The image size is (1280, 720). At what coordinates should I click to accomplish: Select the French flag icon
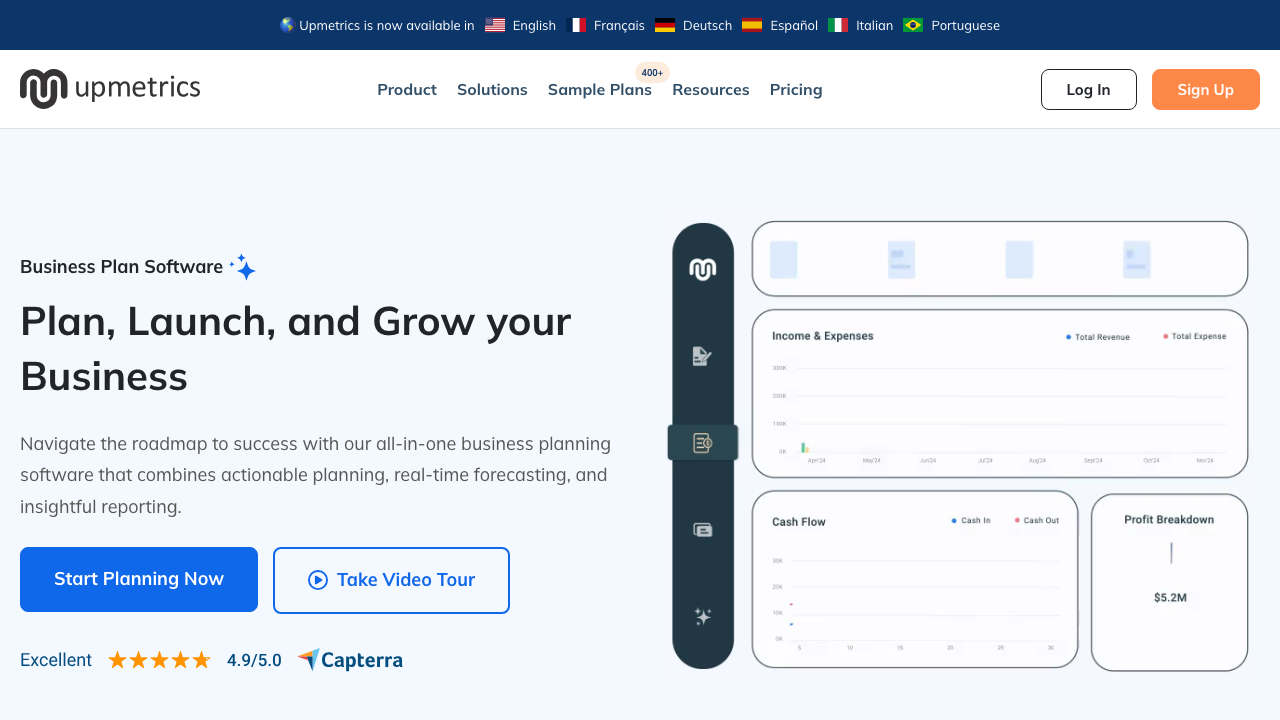coord(576,25)
